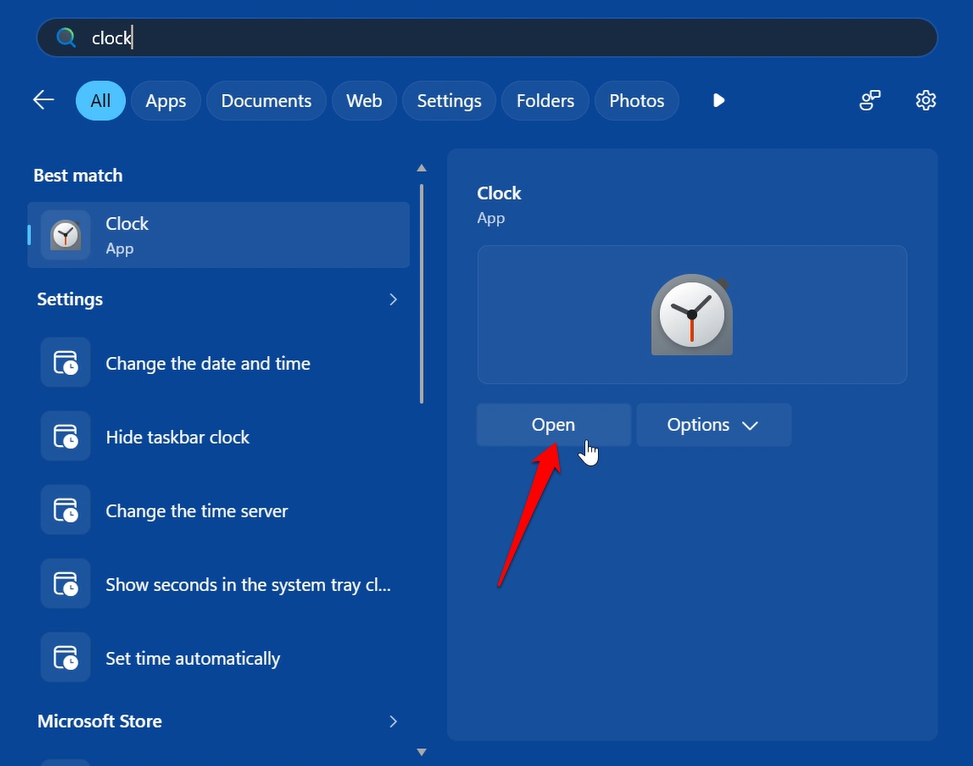Open Change the time server setting
Viewport: 973px width, 766px height.
click(x=218, y=511)
